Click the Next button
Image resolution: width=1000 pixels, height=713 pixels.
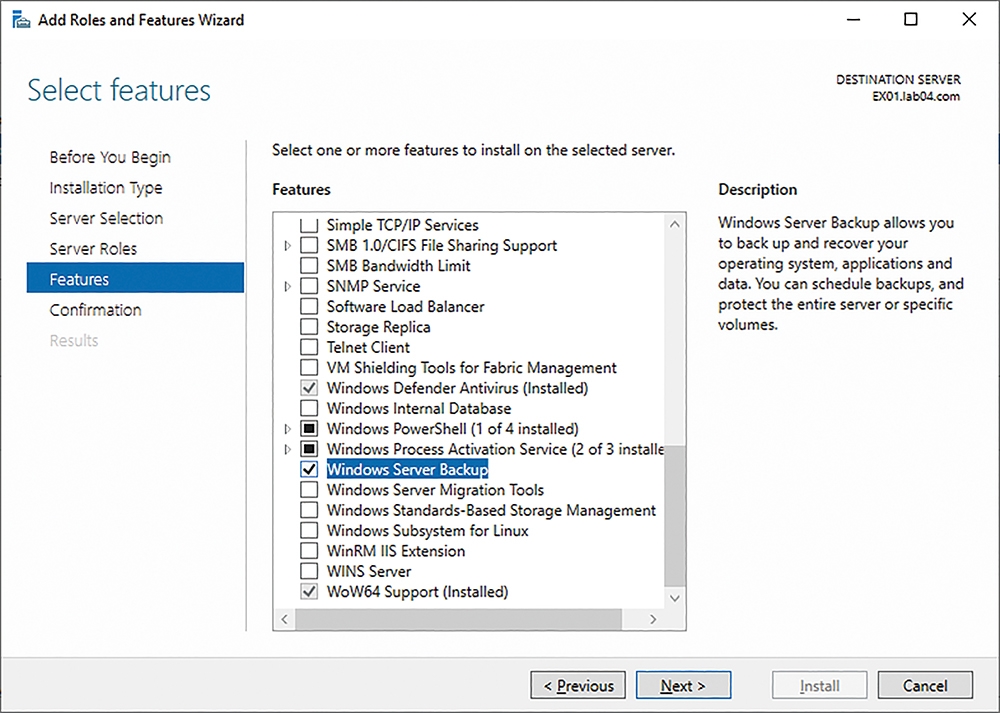point(683,686)
